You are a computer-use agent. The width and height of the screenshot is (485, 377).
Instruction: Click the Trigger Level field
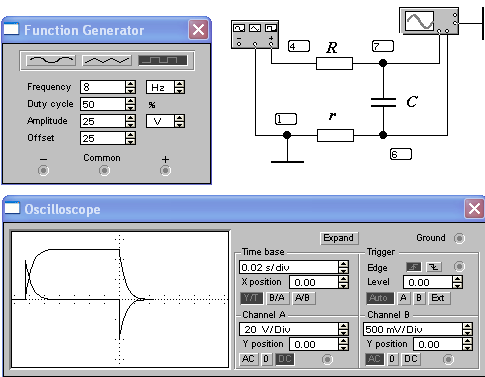click(x=428, y=282)
